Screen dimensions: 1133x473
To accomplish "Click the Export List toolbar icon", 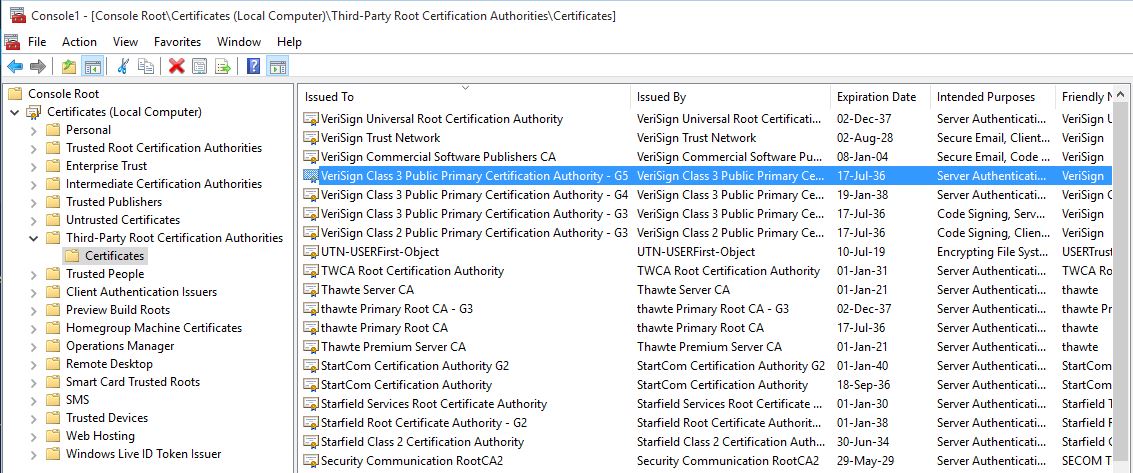I will (x=223, y=66).
